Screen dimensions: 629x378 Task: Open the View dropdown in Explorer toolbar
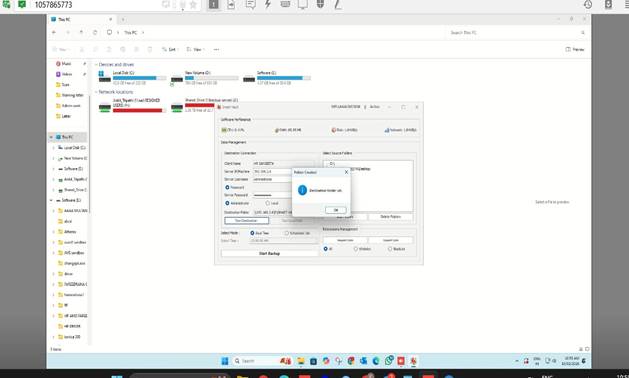click(x=195, y=49)
